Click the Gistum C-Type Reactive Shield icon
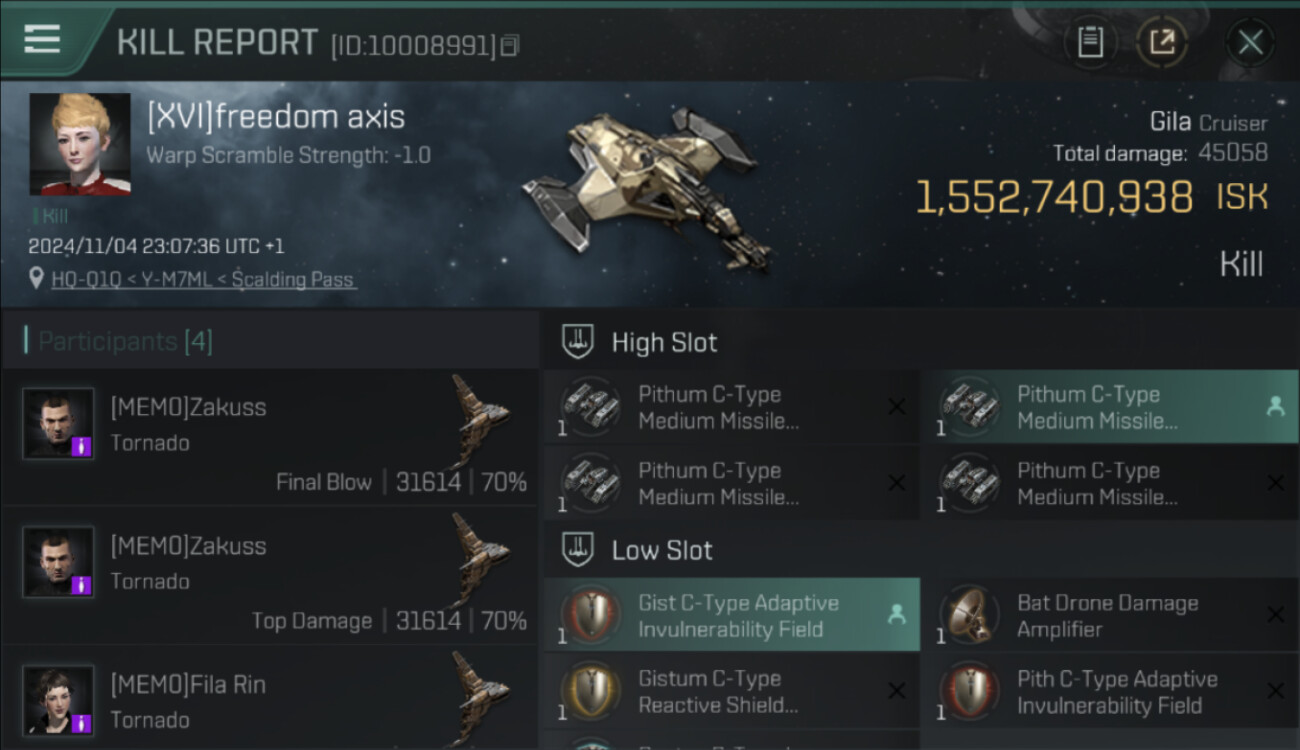 (x=590, y=692)
